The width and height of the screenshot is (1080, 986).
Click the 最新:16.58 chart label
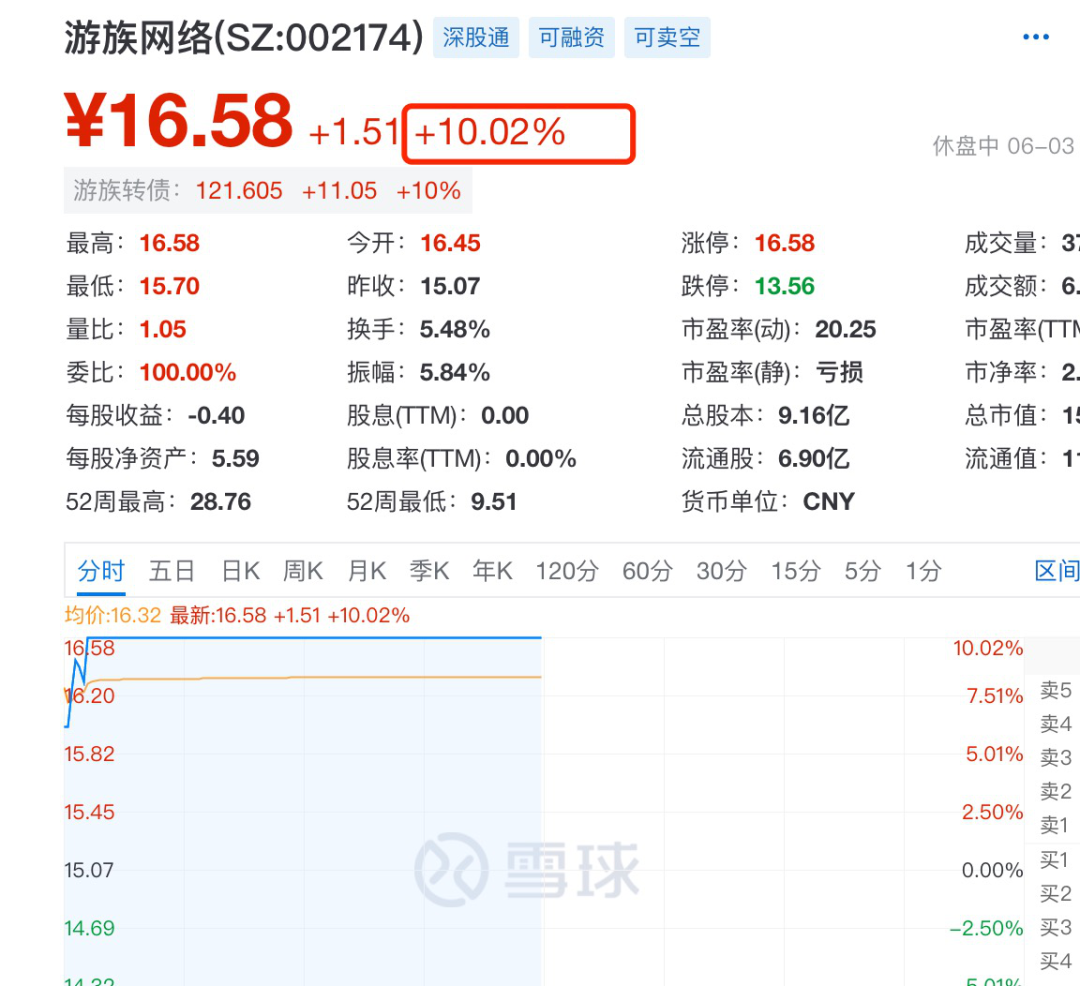coord(218,615)
